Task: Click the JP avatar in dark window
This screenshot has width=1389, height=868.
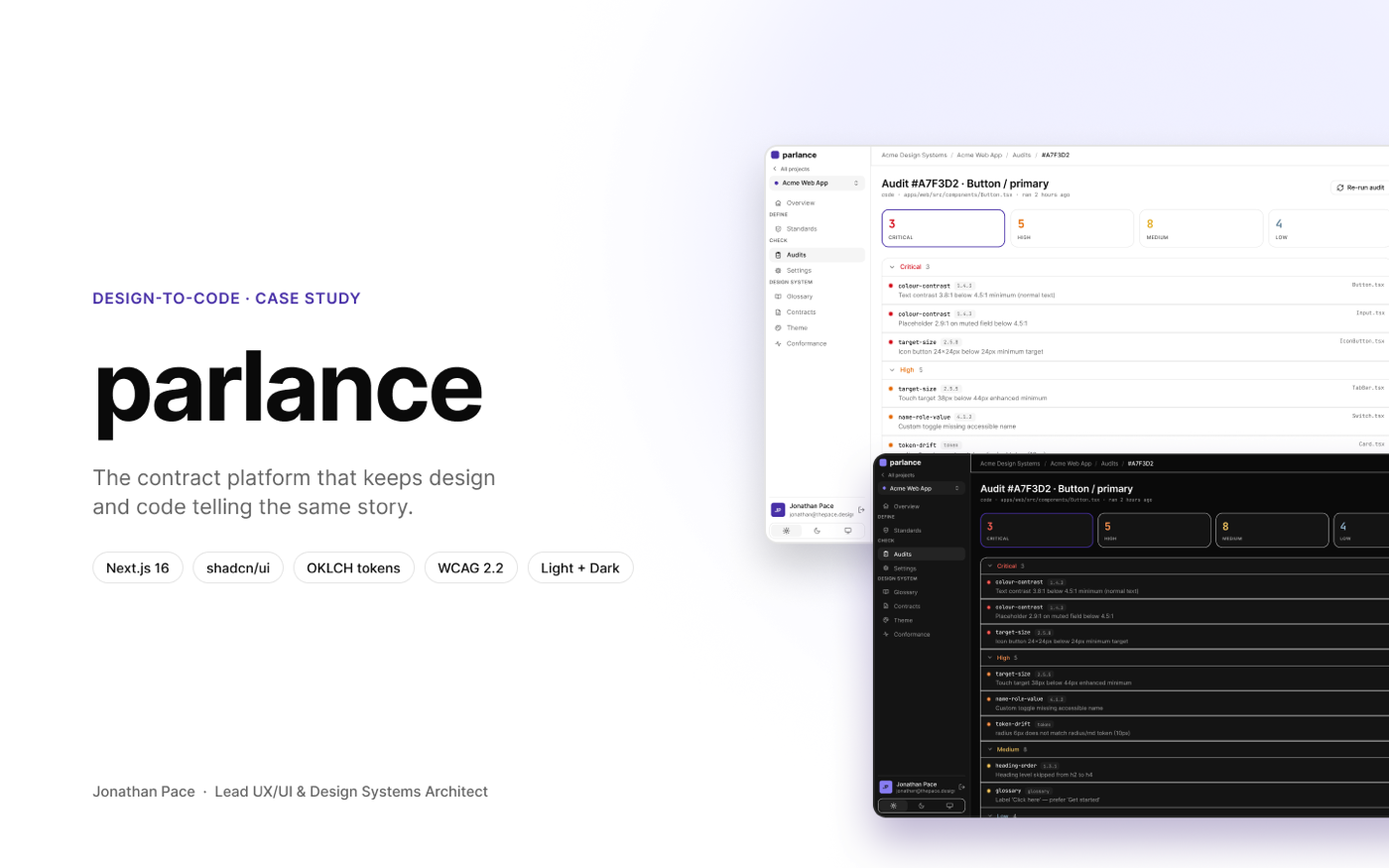Action: [886, 788]
